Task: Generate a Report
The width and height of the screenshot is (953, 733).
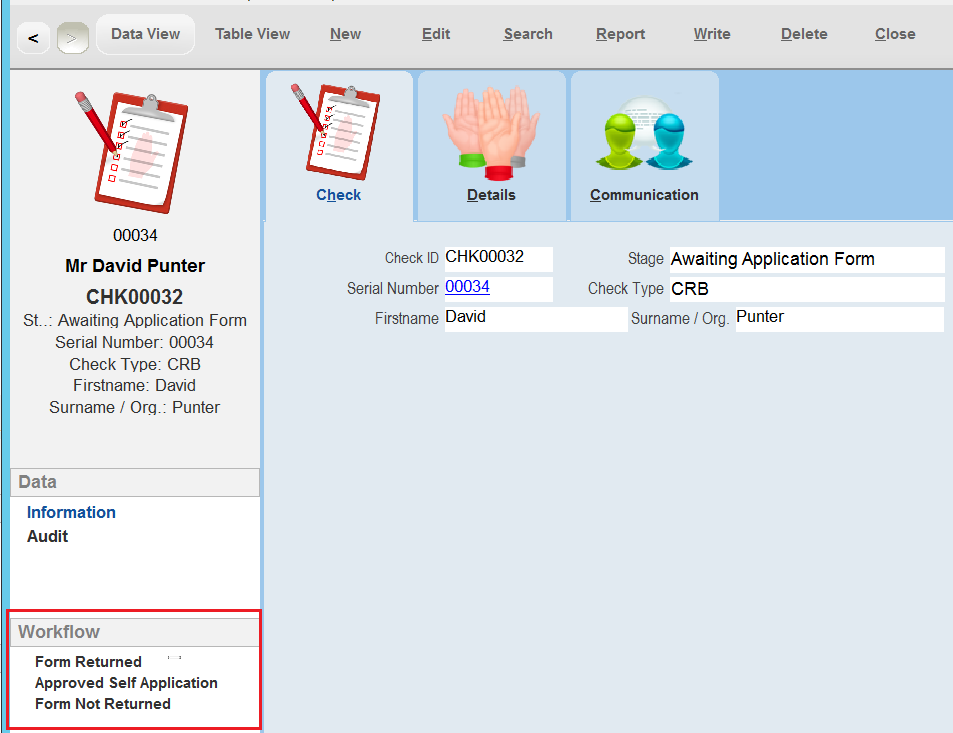Action: pos(620,33)
